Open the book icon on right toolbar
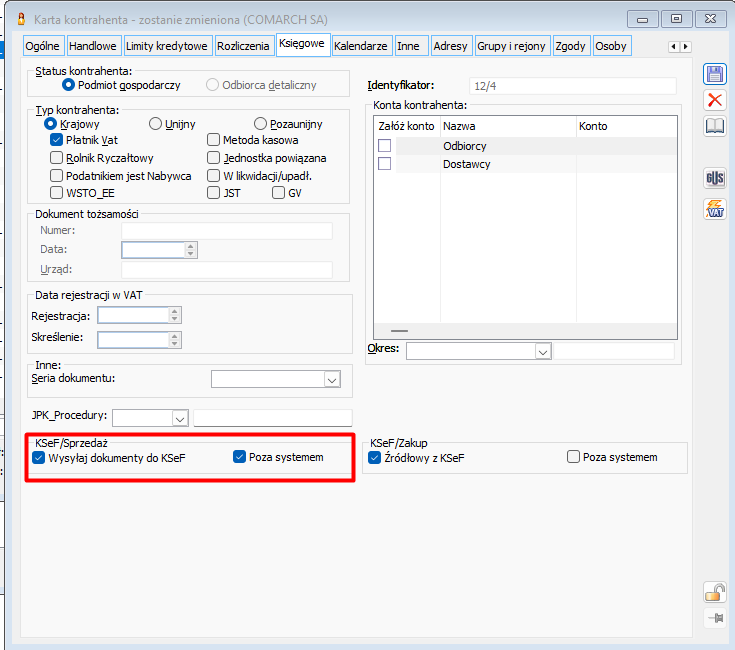 714,126
